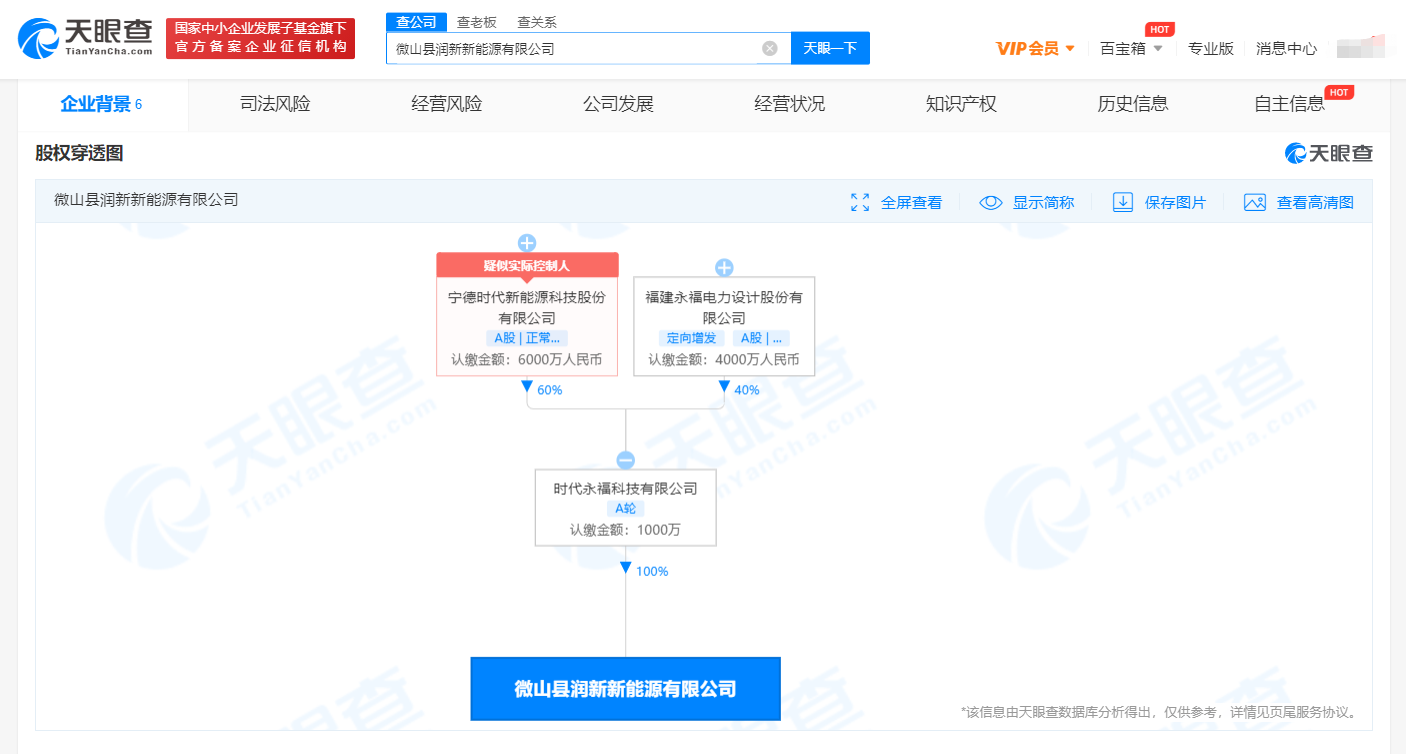Click the 认缴金额：6000万人民币 text
Screen dimensions: 1406x754
(x=527, y=359)
